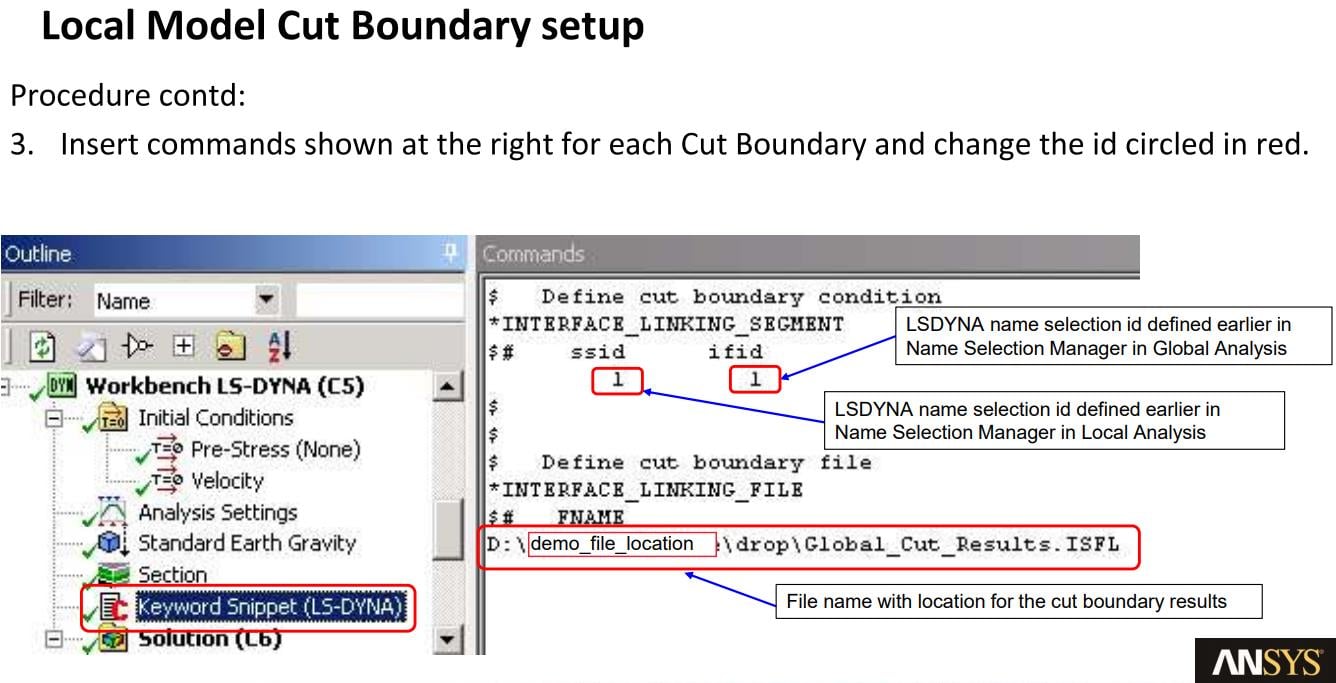1336x683 pixels.
Task: Click the Section layered icon
Action: [113, 576]
